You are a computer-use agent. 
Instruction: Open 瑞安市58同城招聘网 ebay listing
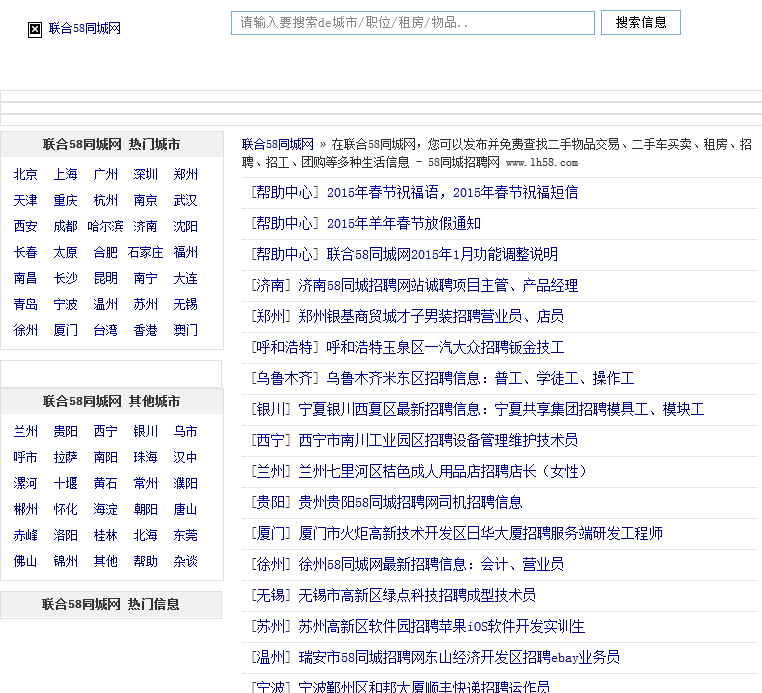pos(459,658)
